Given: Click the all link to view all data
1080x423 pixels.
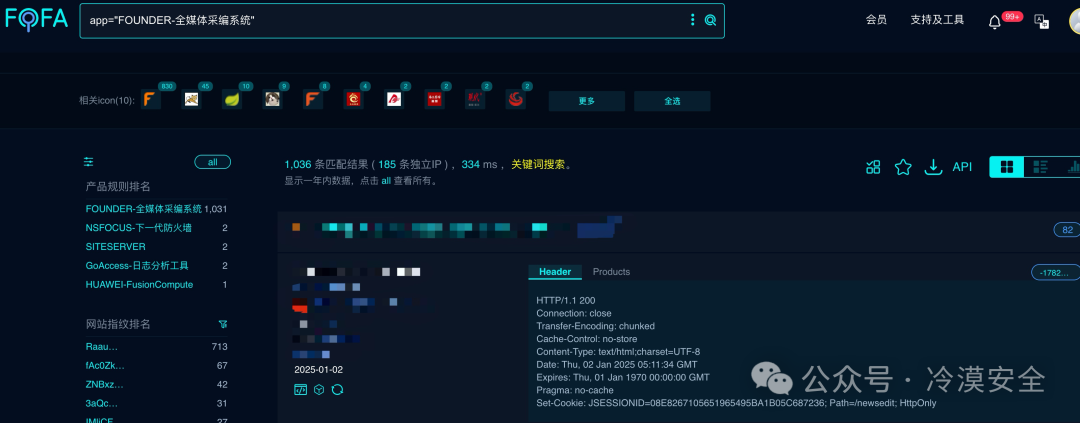Looking at the screenshot, I should [x=386, y=181].
